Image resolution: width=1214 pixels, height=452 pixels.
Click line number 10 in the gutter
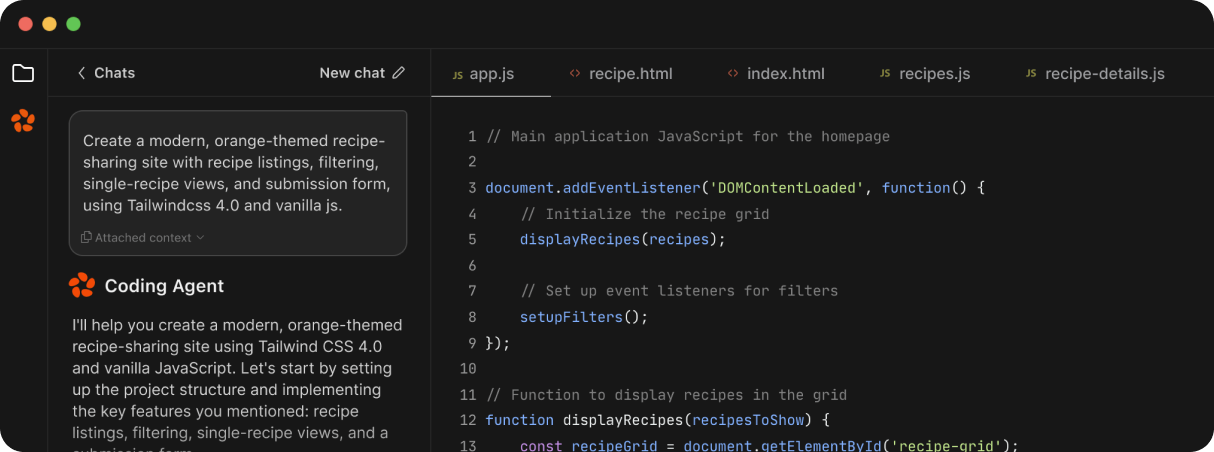point(468,370)
